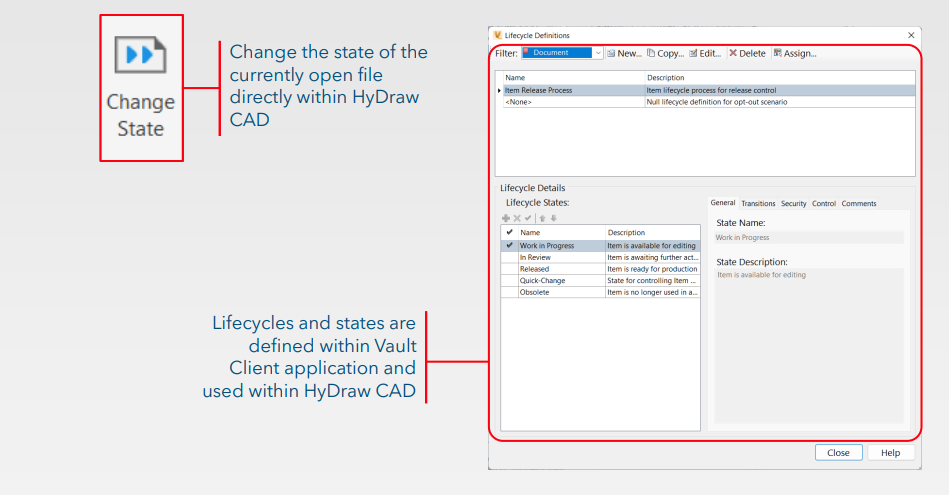Viewport: 949px width, 495px height.
Task: Click the Description header in Lifecycle States
Action: pos(652,232)
